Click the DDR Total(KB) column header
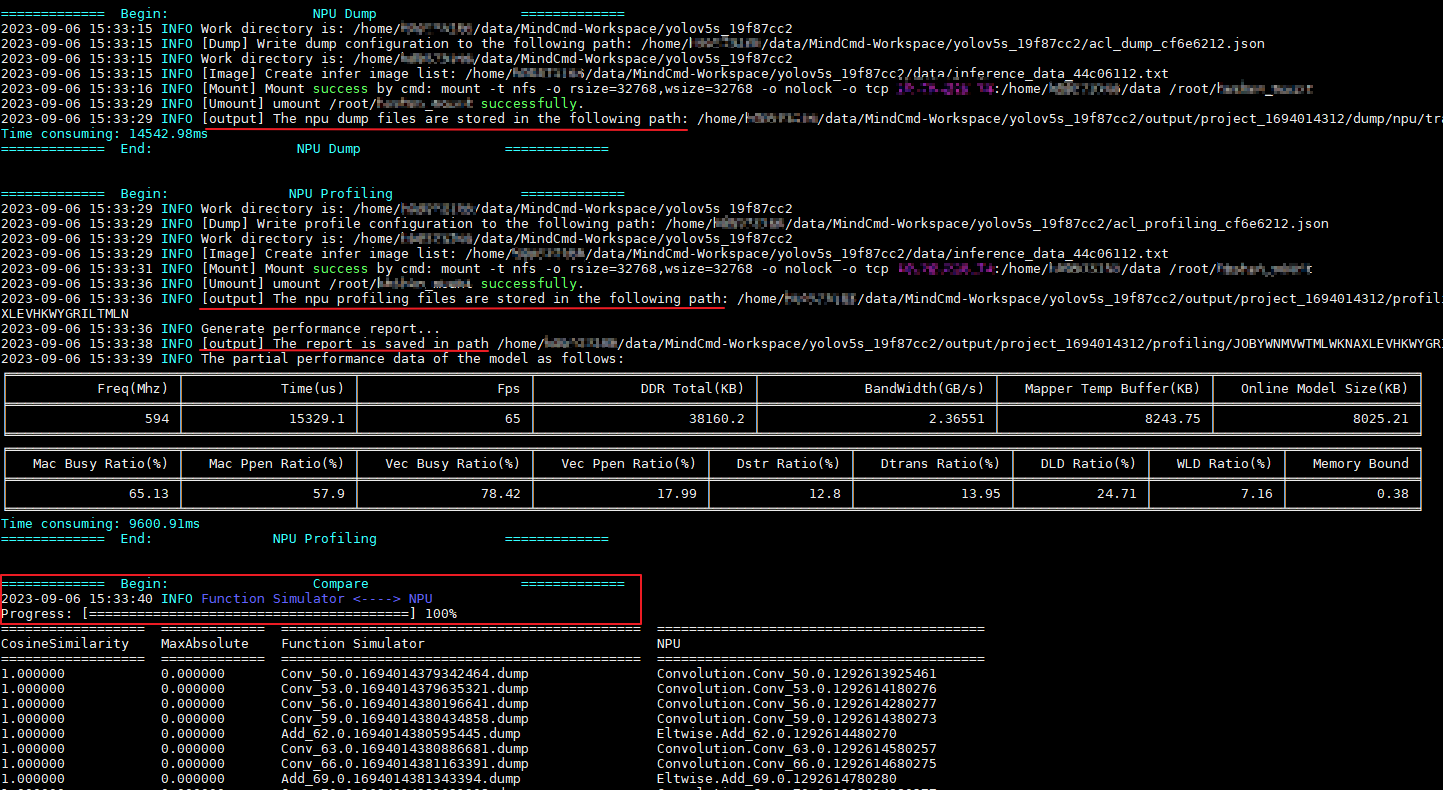This screenshot has width=1443, height=790. 692,389
